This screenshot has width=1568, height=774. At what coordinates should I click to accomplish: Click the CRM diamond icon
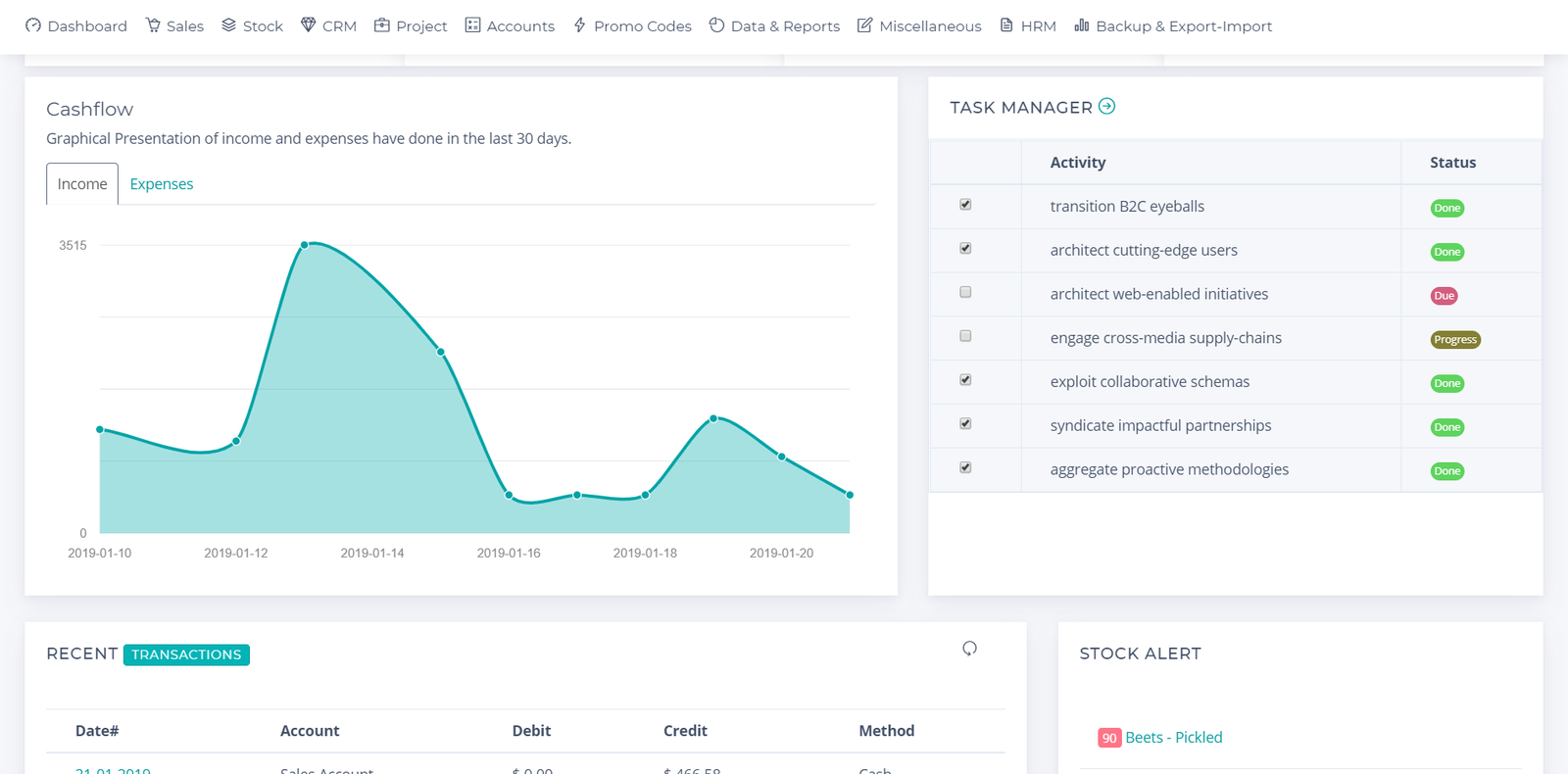pos(309,25)
